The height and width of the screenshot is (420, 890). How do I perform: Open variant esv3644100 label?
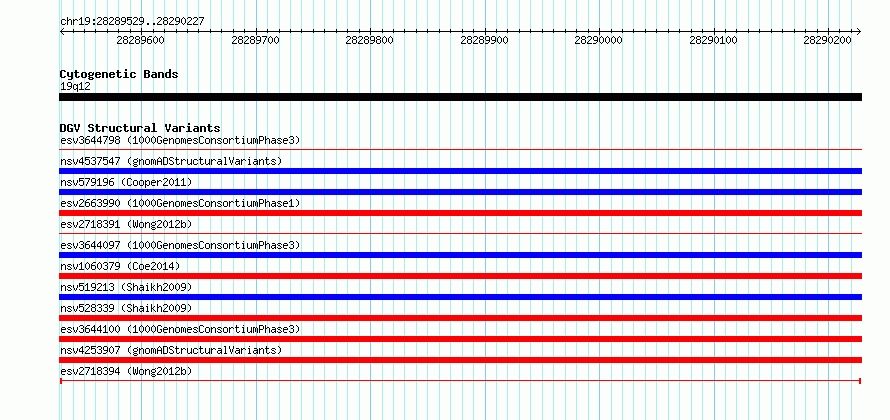180,329
